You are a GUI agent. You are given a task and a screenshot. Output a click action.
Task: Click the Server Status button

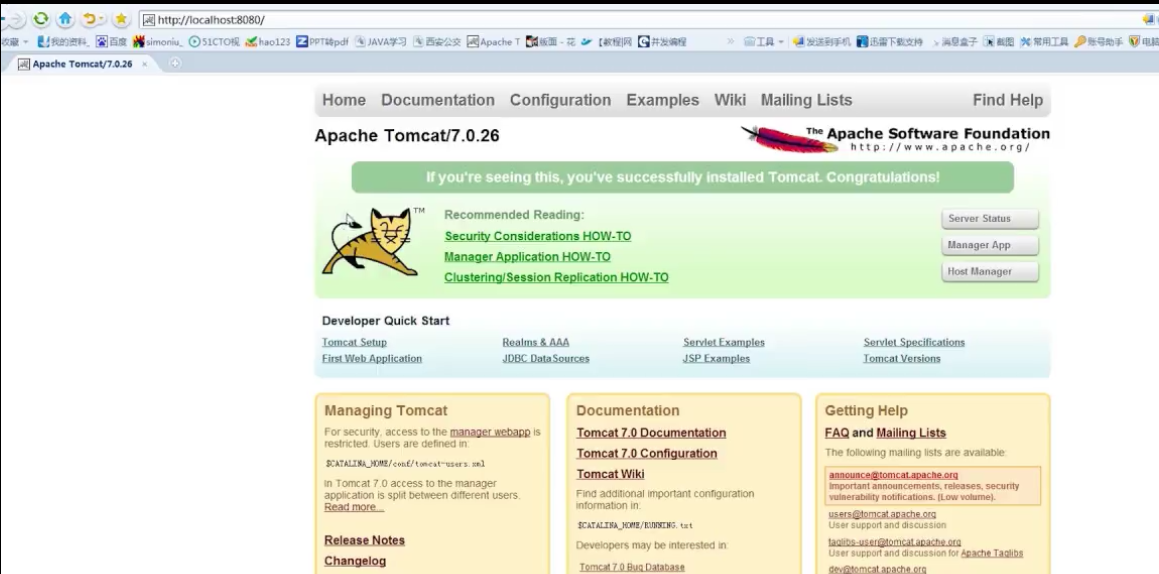(990, 219)
